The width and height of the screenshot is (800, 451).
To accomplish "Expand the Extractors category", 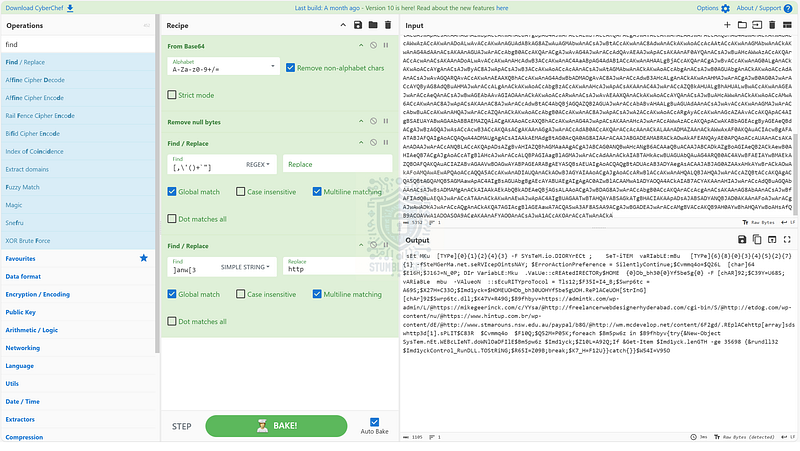I will point(20,419).
